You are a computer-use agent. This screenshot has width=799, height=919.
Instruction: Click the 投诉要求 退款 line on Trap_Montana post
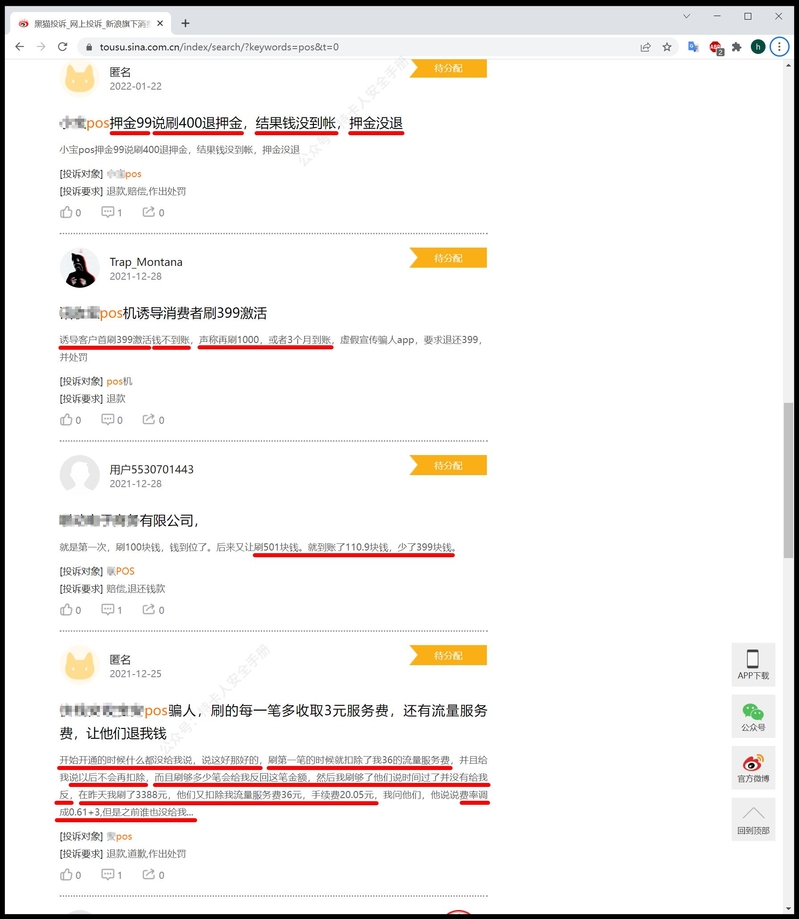(93, 399)
